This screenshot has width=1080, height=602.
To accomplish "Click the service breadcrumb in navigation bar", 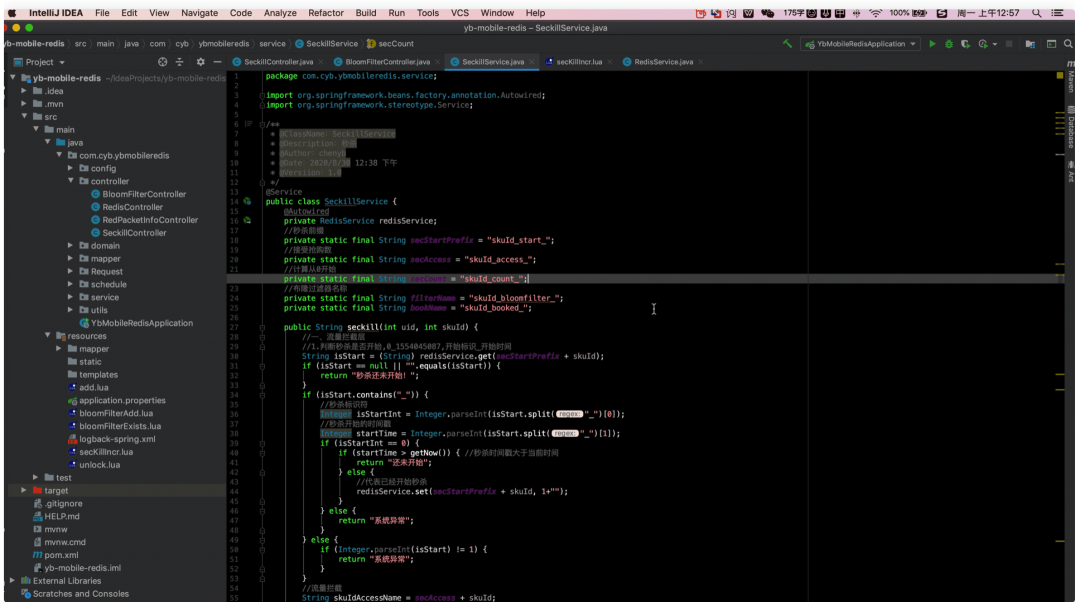I will pyautogui.click(x=272, y=44).
